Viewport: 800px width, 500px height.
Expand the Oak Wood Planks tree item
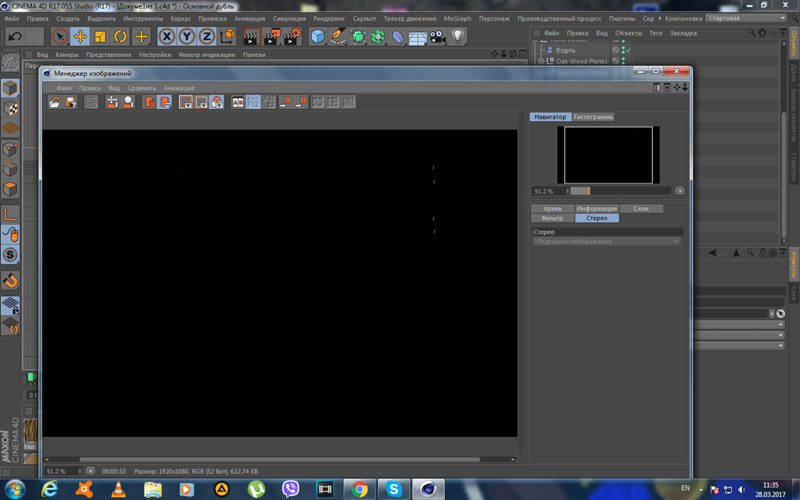point(541,61)
